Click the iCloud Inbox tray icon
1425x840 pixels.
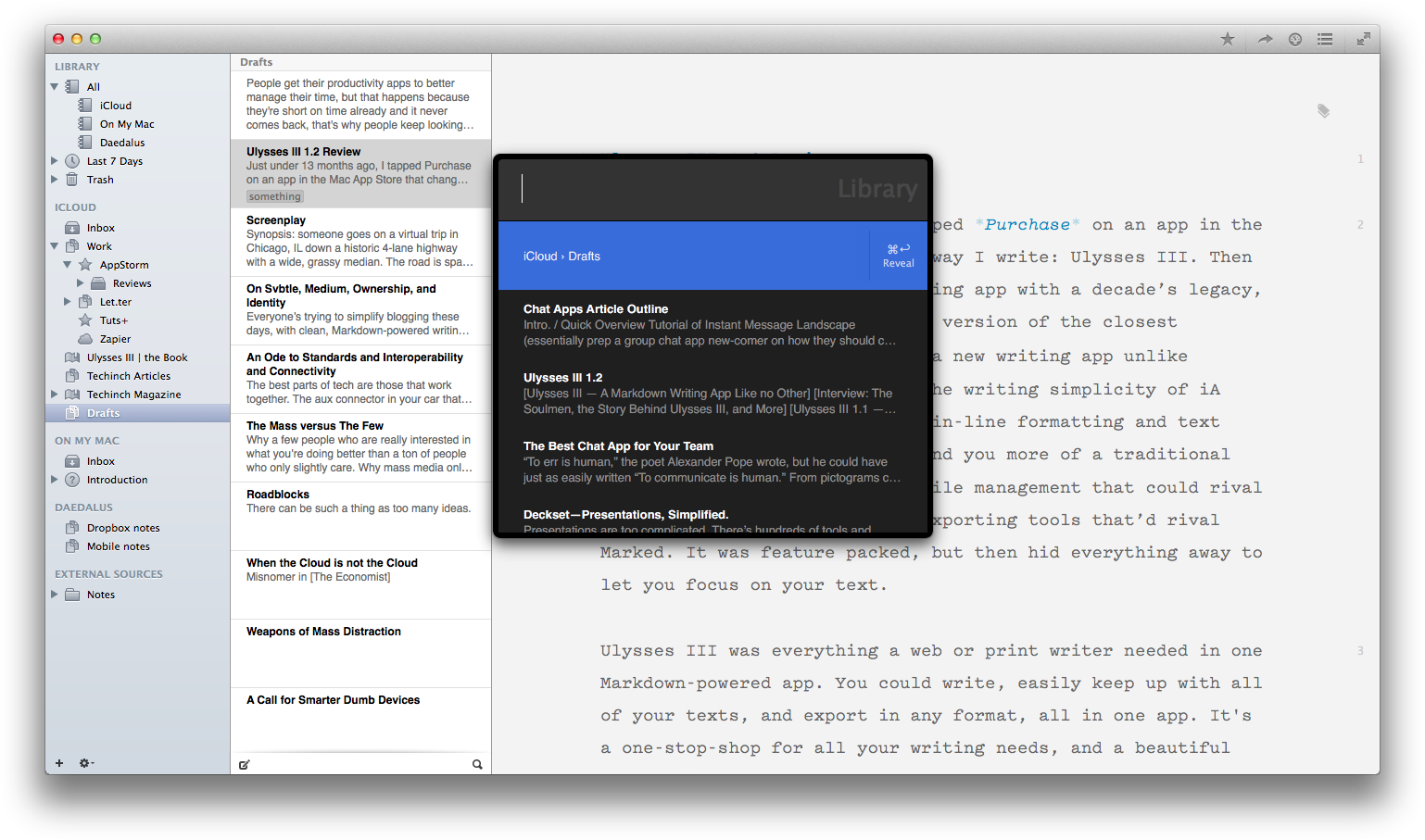pyautogui.click(x=72, y=228)
